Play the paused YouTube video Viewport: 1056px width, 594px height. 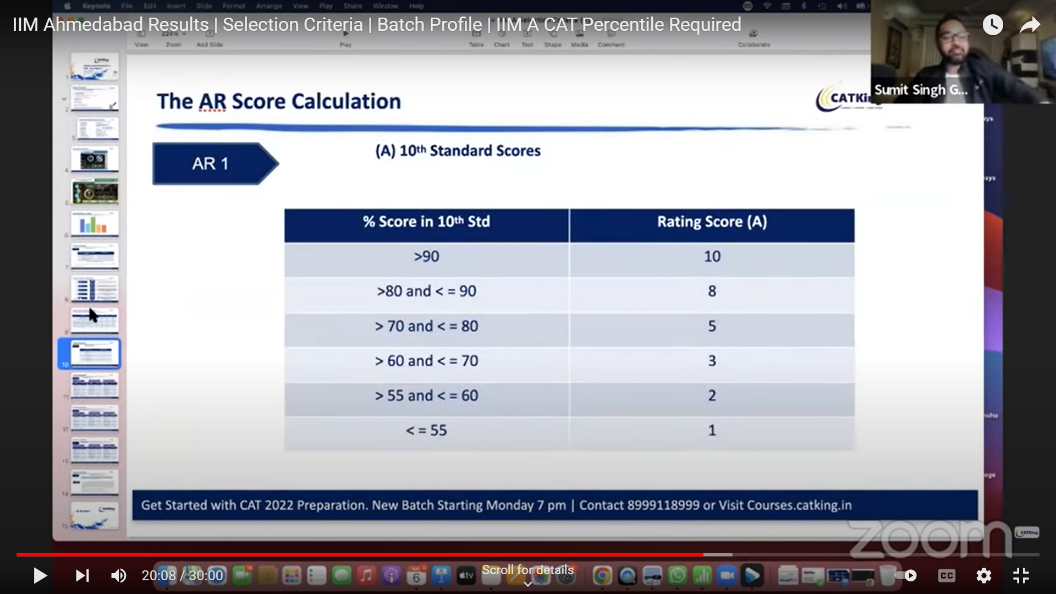40,575
